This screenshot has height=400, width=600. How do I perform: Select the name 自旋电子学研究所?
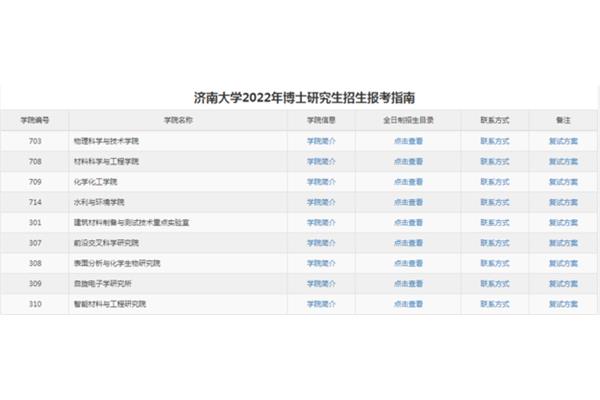(x=103, y=284)
